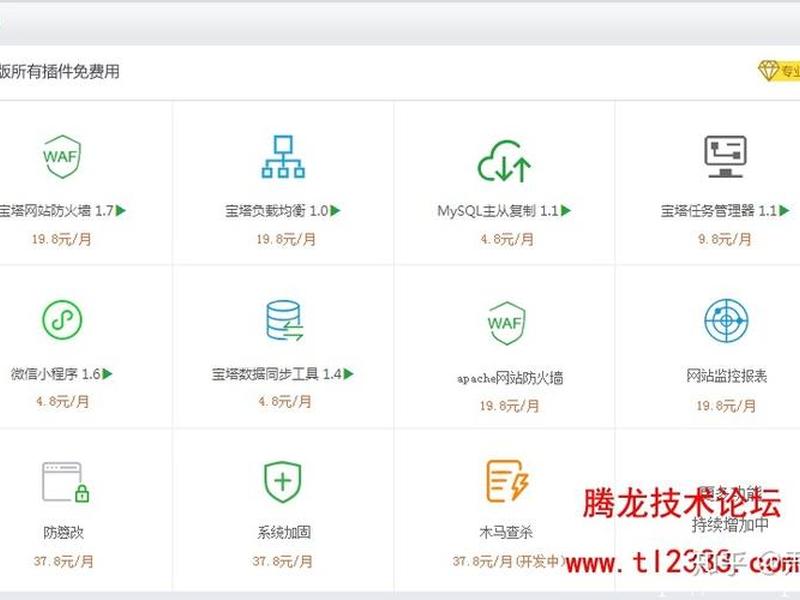Click the apache网站防火墙 WAF shield icon
The image size is (800, 600).
pyautogui.click(x=506, y=323)
